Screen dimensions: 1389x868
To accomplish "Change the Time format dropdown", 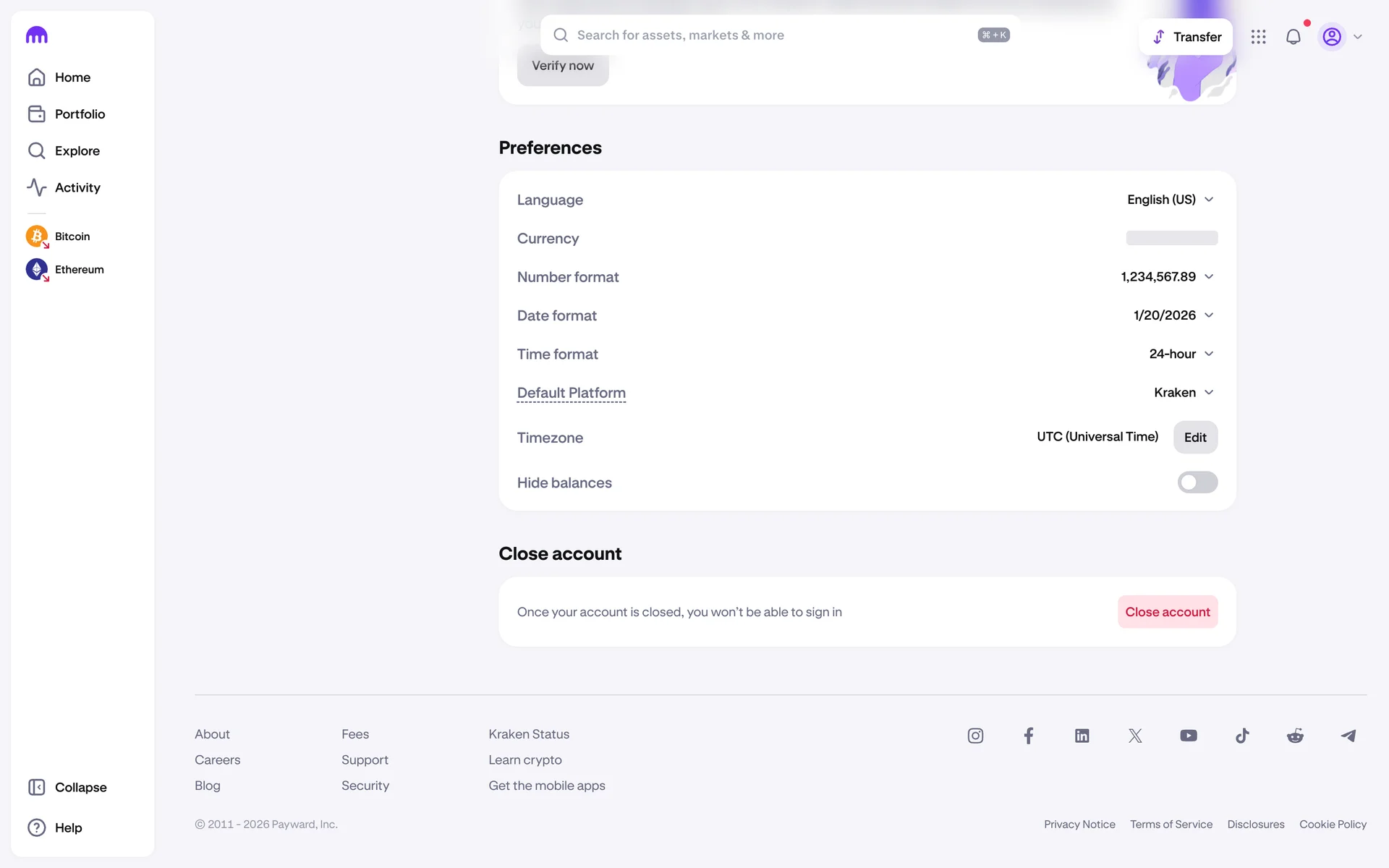I will 1181,354.
